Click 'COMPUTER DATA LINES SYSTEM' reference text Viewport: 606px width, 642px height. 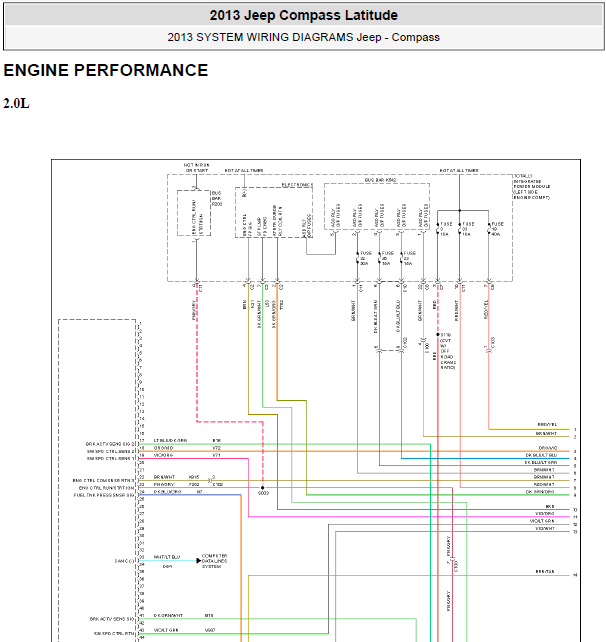point(214,561)
